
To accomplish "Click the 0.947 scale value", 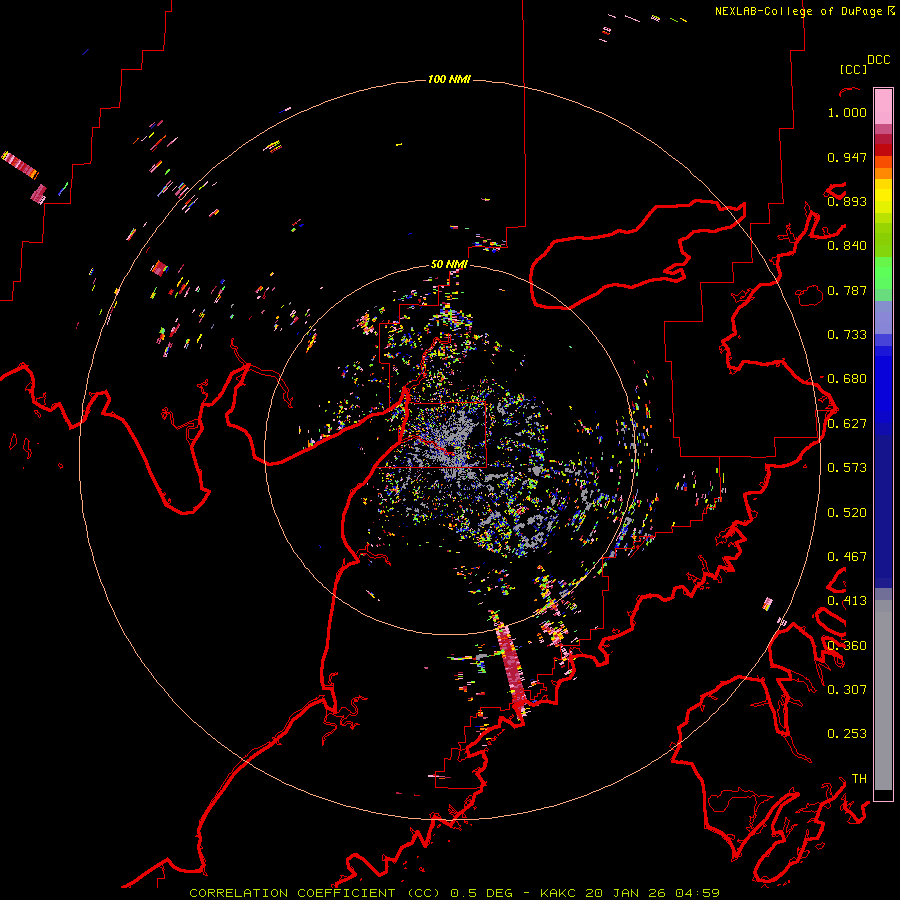I will point(847,157).
